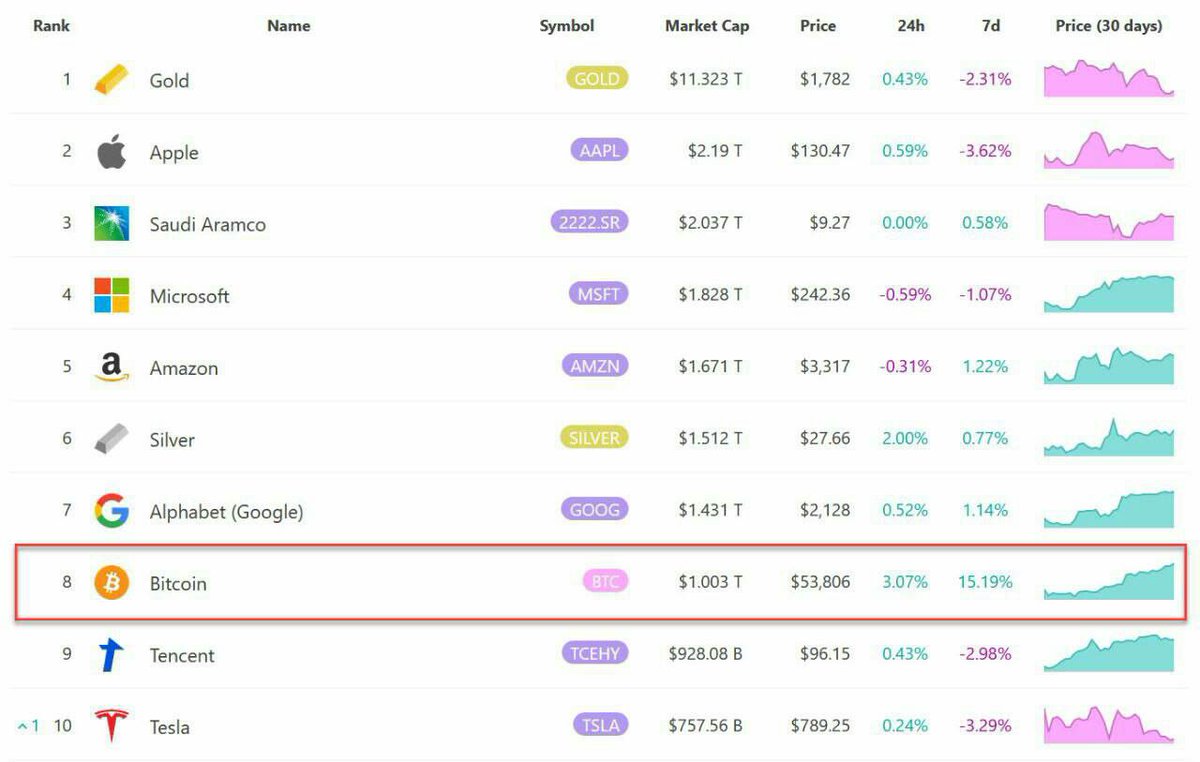Click Apple's 7d change -3.62%
Viewport: 1200px width, 762px height.
985,151
